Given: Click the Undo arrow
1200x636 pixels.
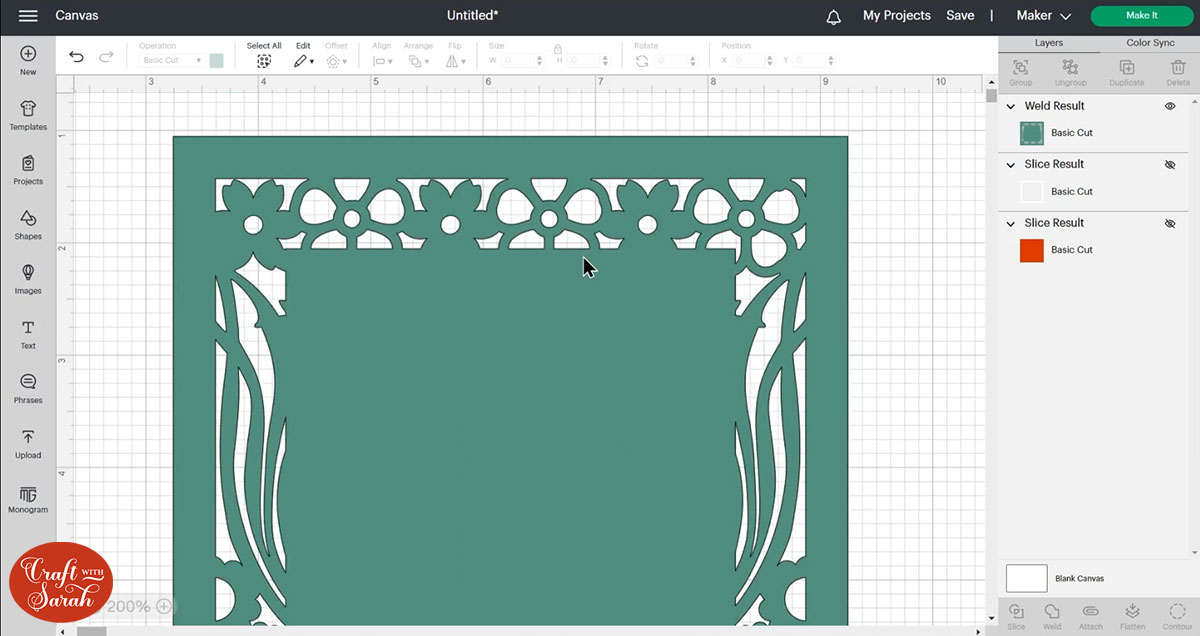Looking at the screenshot, I should point(77,57).
